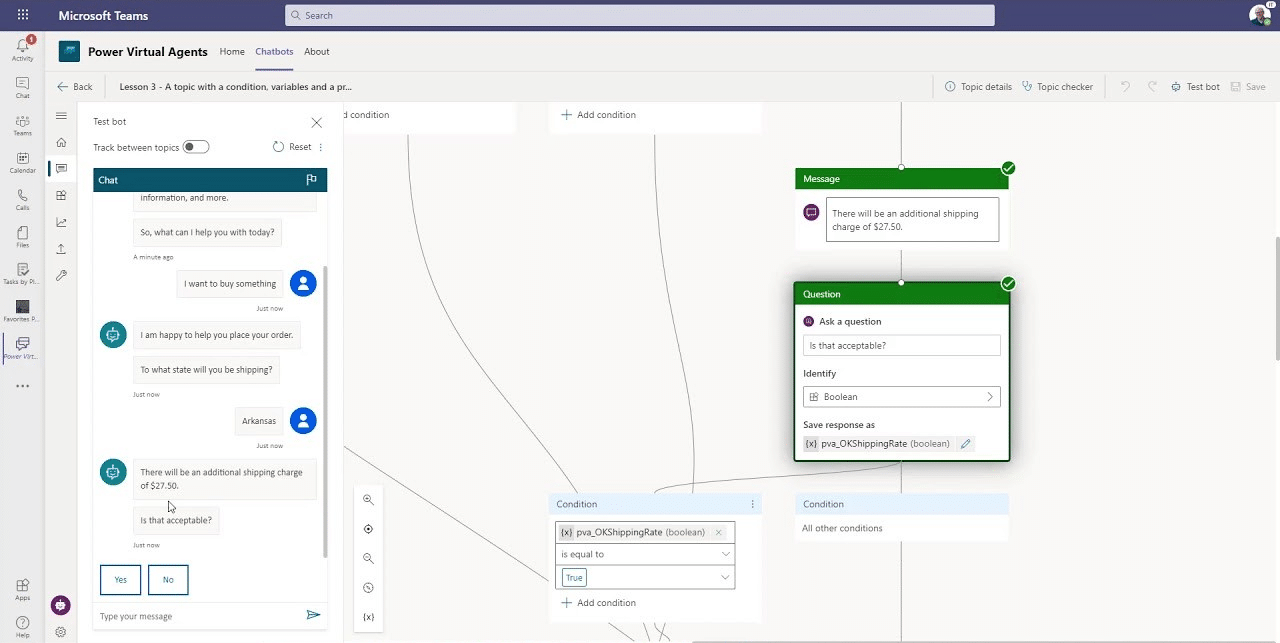Edit the shipping charge message text box

(x=912, y=220)
